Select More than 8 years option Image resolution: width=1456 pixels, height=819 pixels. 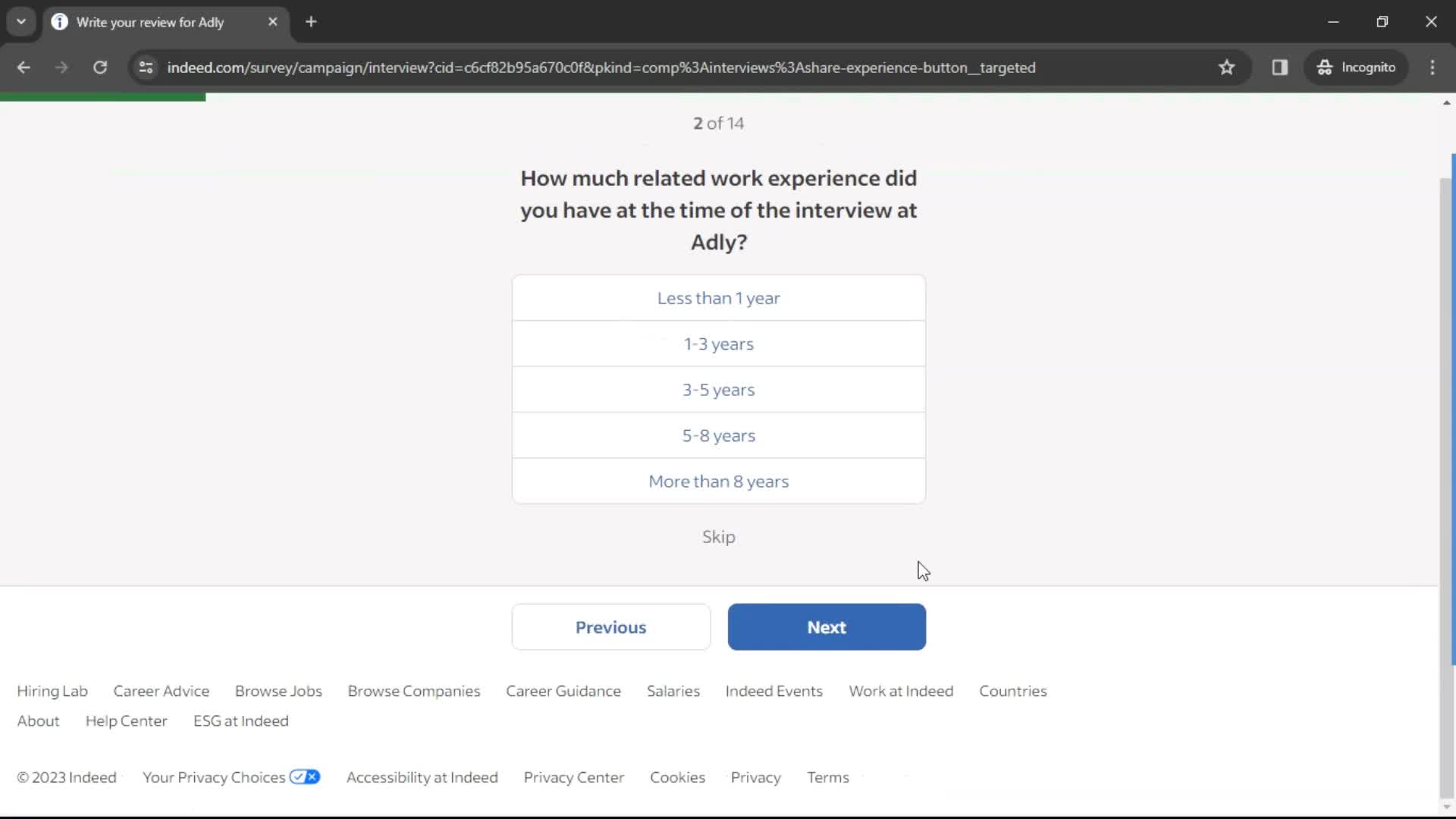[x=718, y=481]
